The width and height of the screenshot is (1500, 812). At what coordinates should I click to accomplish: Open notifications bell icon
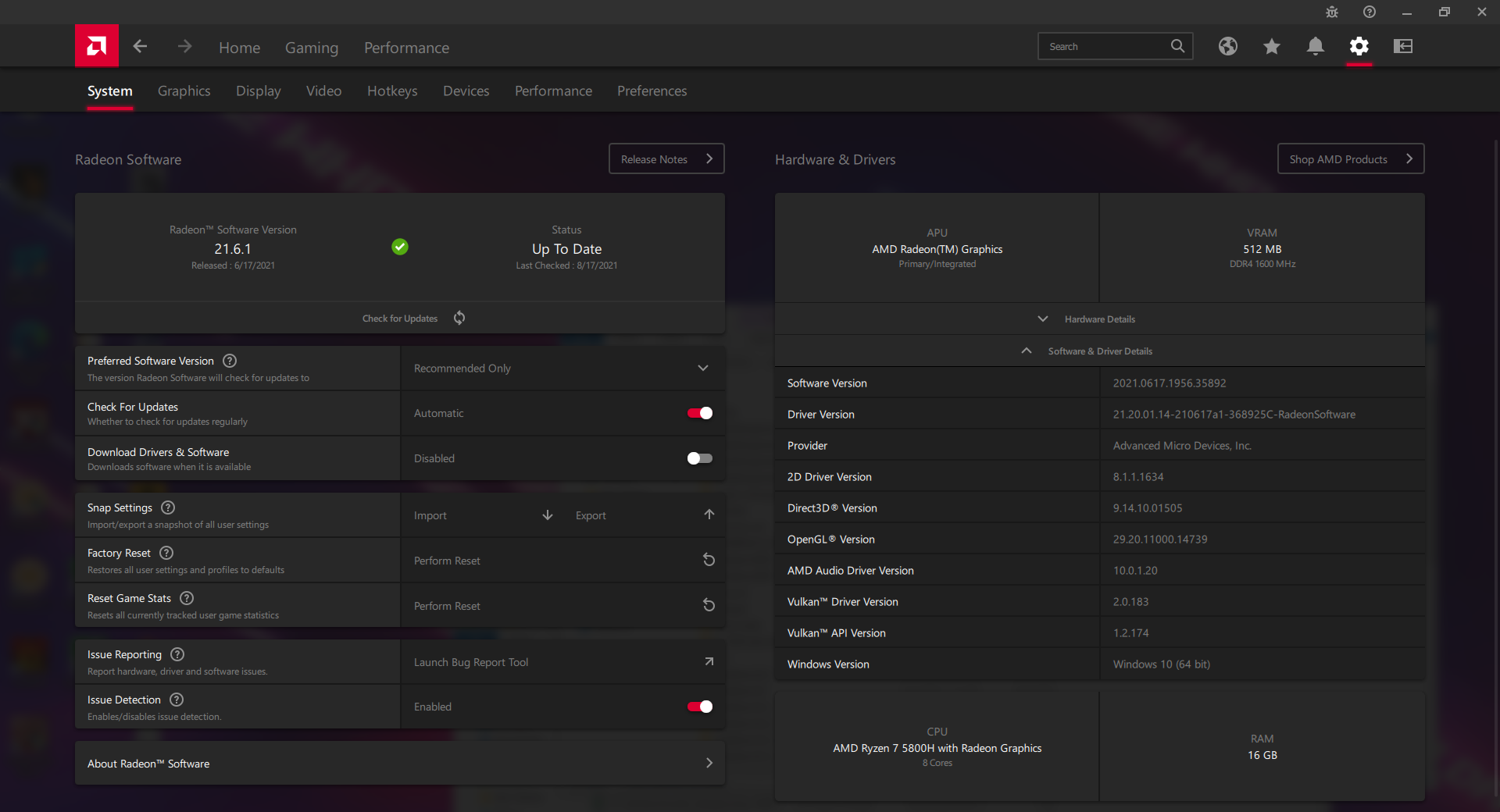coord(1315,47)
